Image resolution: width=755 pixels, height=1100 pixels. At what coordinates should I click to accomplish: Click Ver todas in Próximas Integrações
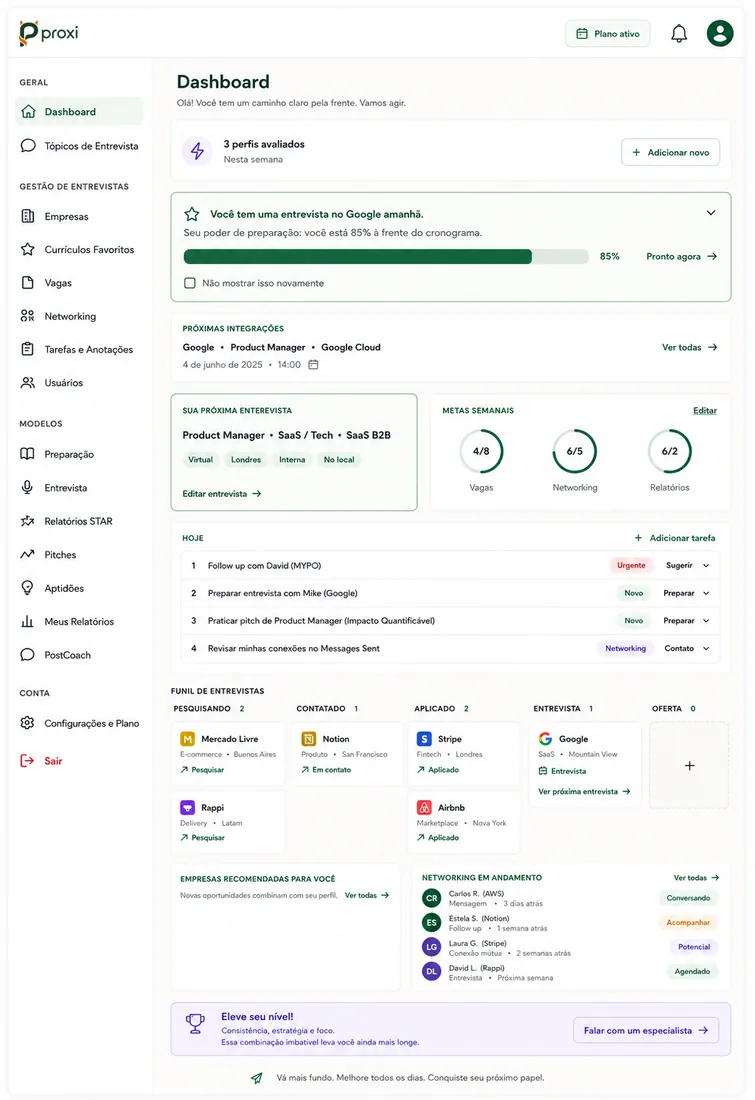pos(689,347)
